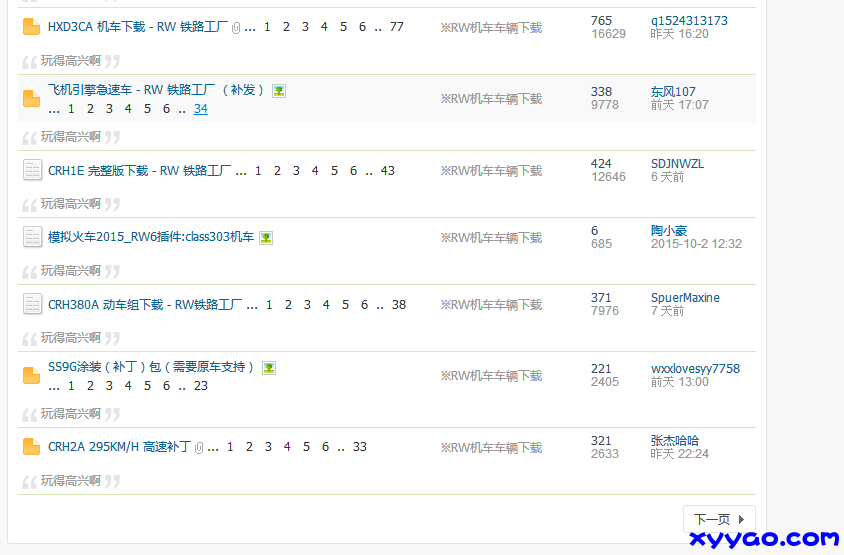Click reply count 338 of 飞机引擎急速车 thread

[601, 92]
